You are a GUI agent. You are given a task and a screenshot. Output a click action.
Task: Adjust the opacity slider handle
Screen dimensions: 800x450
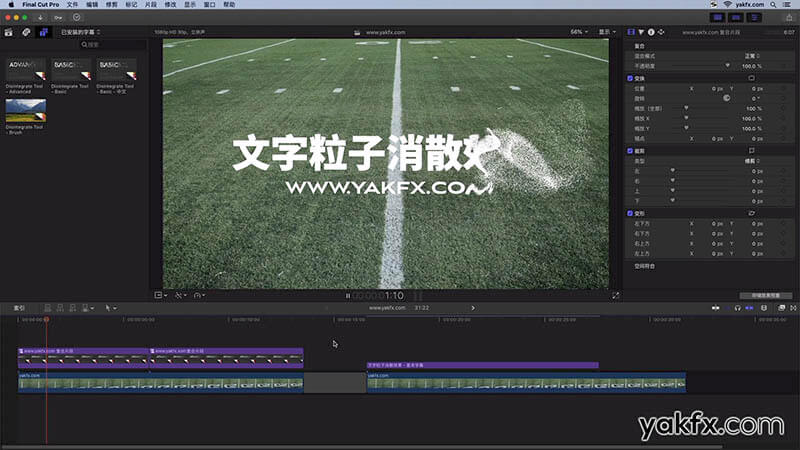728,65
